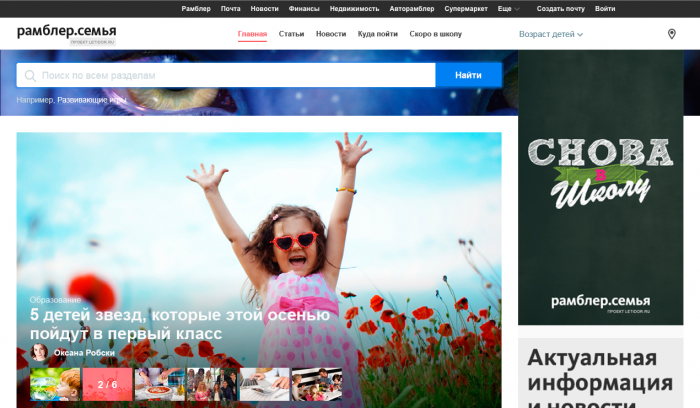Select the active 2 / 6 slide thumbnail
Screen dimensions: 700x408
(x=107, y=384)
